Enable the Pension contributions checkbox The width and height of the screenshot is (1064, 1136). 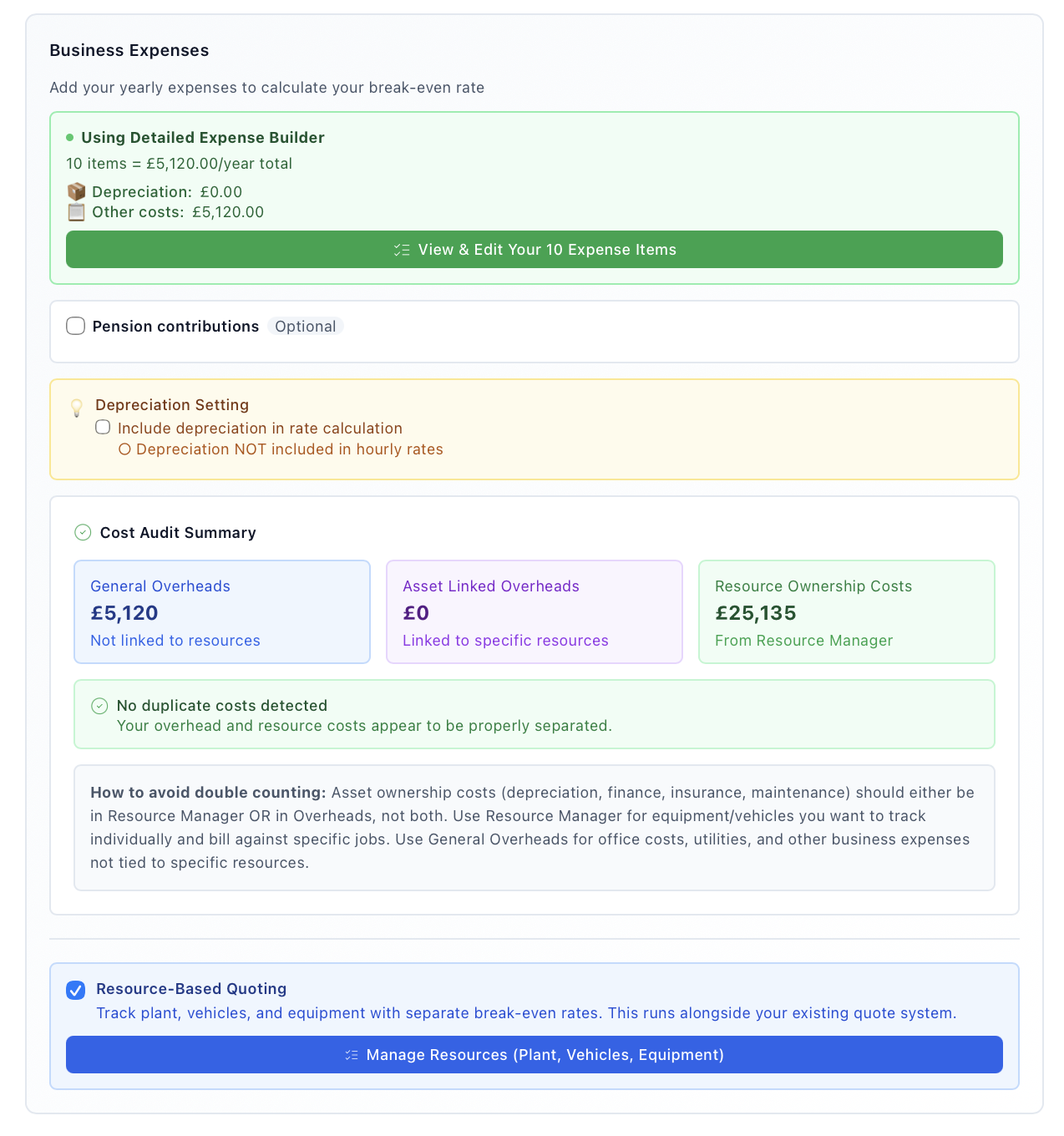click(75, 326)
